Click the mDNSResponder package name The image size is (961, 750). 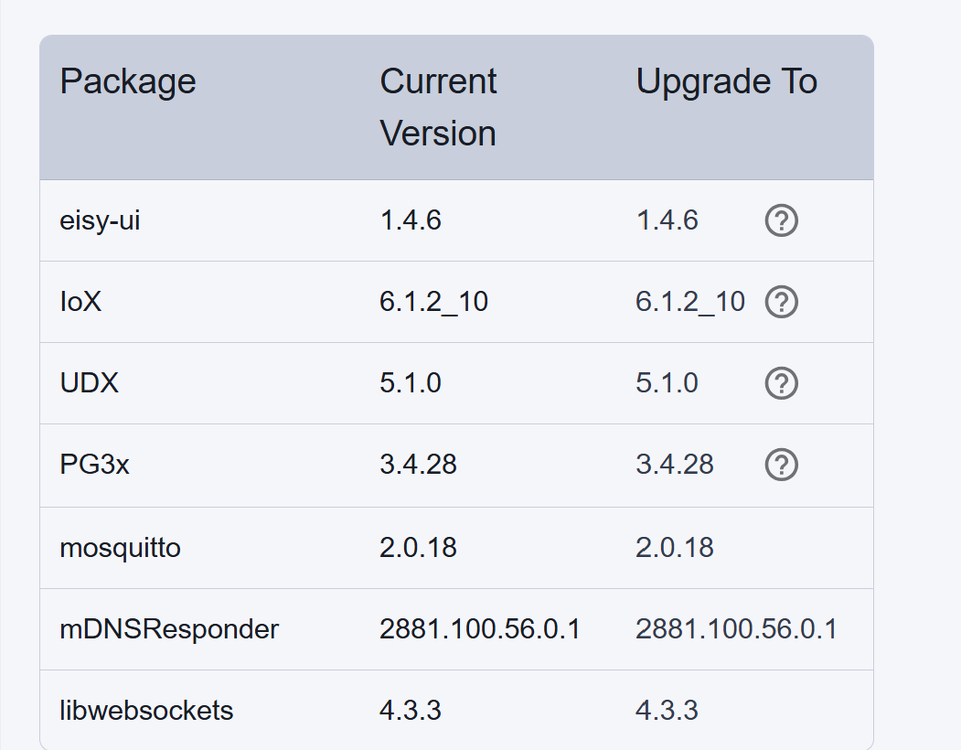coord(169,629)
